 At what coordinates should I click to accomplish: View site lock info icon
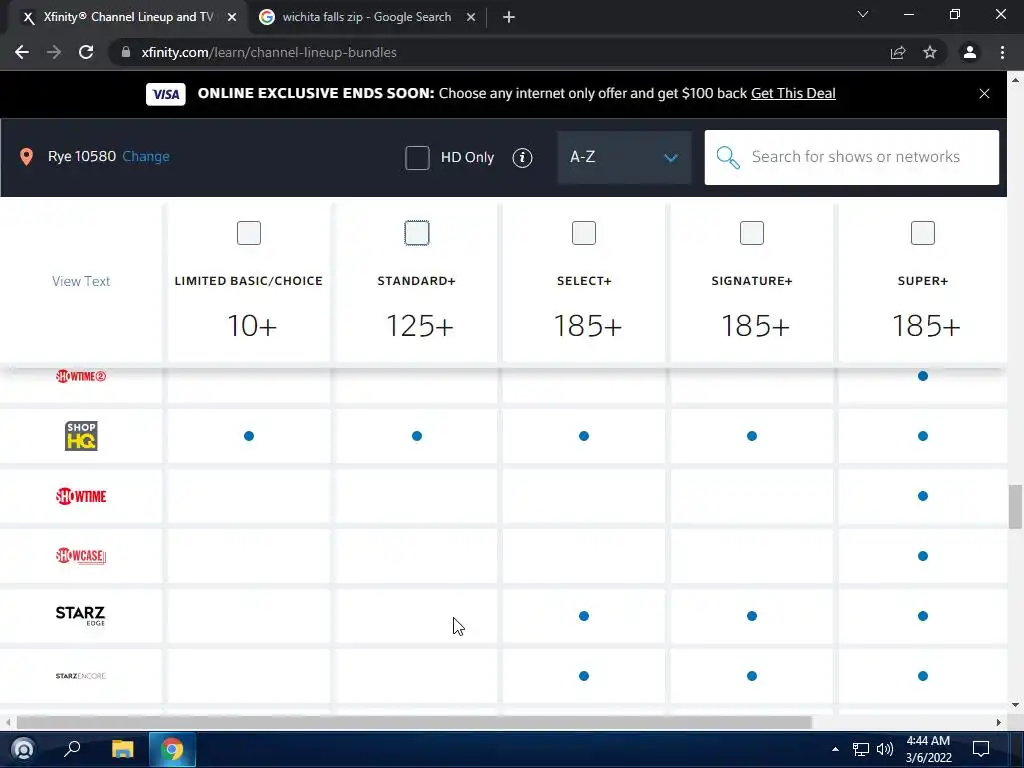click(126, 52)
